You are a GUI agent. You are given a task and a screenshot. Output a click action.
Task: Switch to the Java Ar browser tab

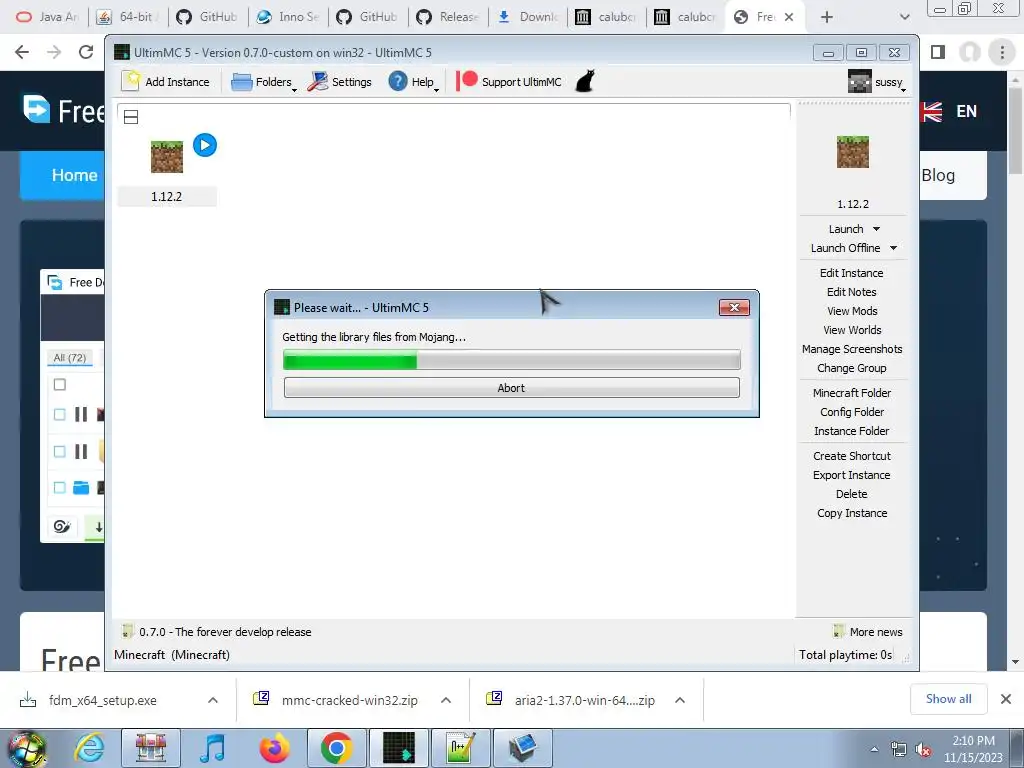pos(46,17)
